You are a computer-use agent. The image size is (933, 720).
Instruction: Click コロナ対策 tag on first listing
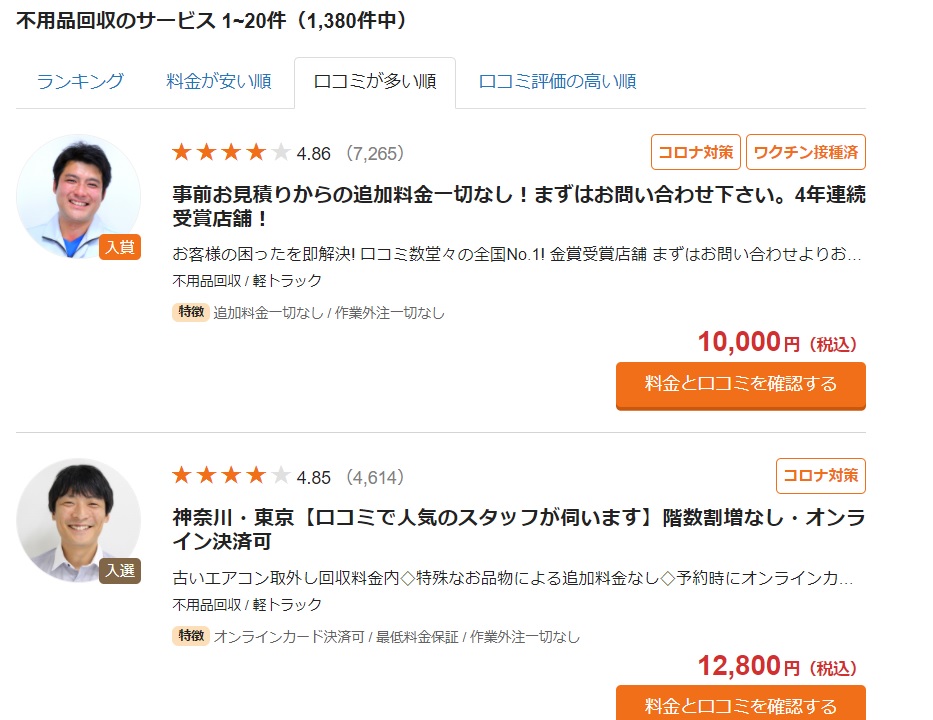(696, 152)
